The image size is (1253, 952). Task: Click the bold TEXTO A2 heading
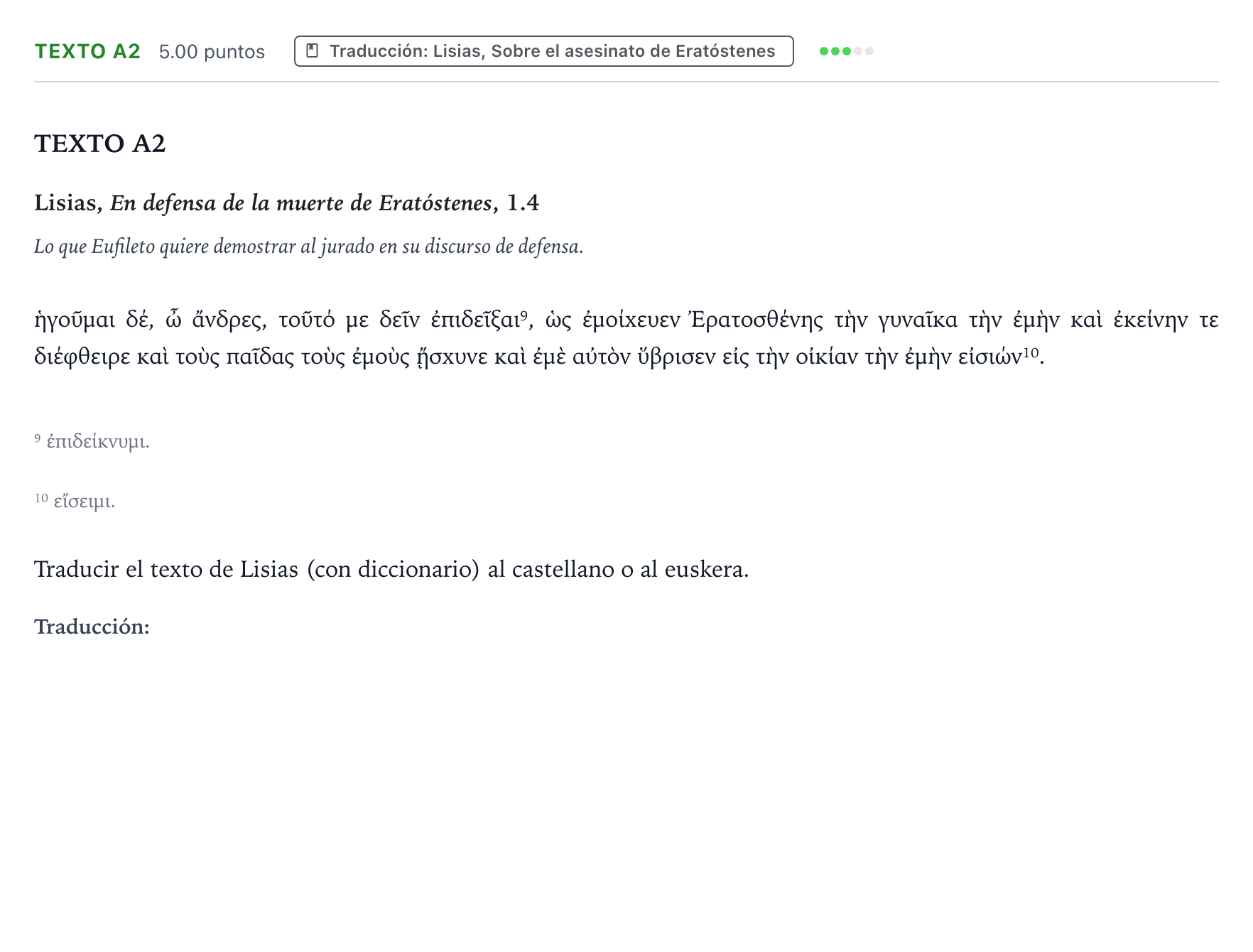pyautogui.click(x=100, y=144)
